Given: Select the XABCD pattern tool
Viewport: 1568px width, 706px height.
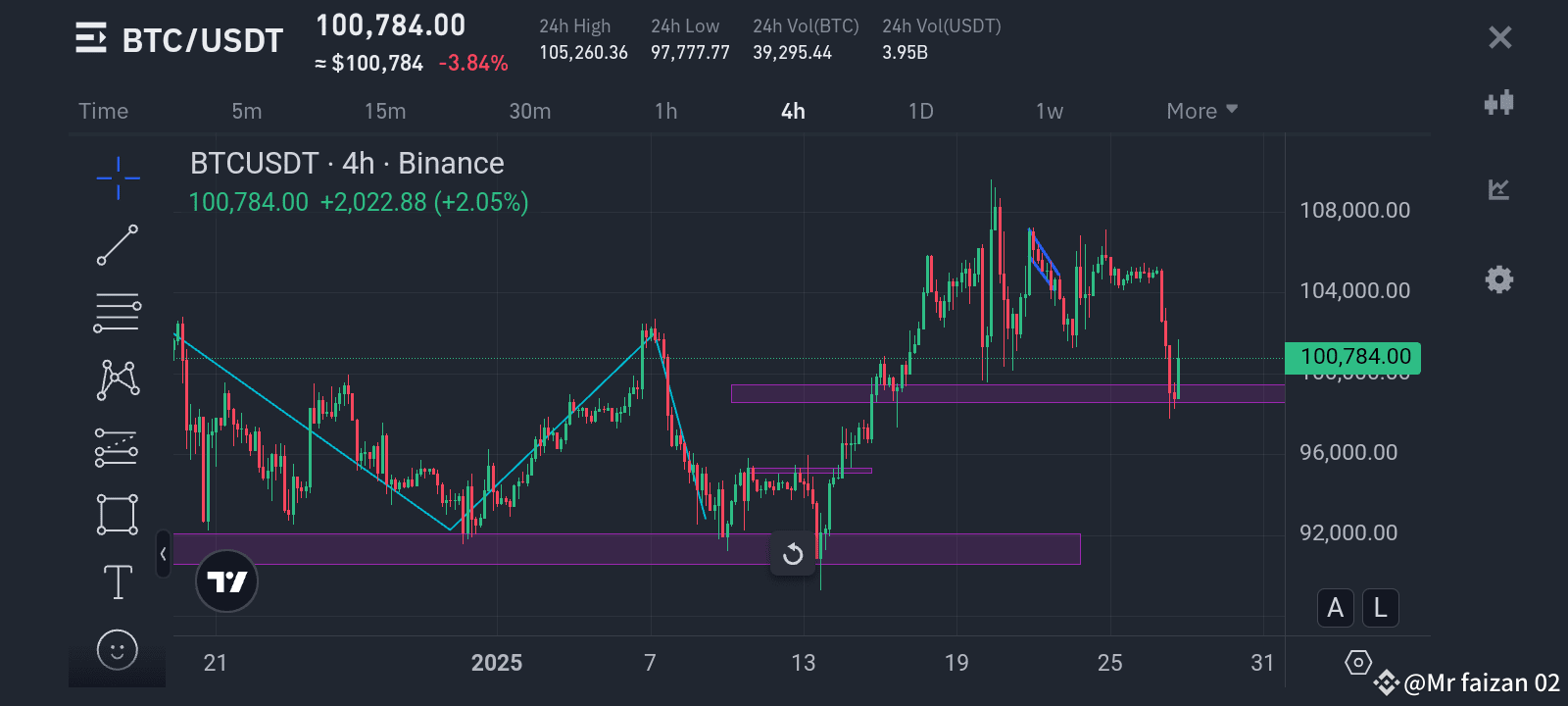Looking at the screenshot, I should pos(118,379).
